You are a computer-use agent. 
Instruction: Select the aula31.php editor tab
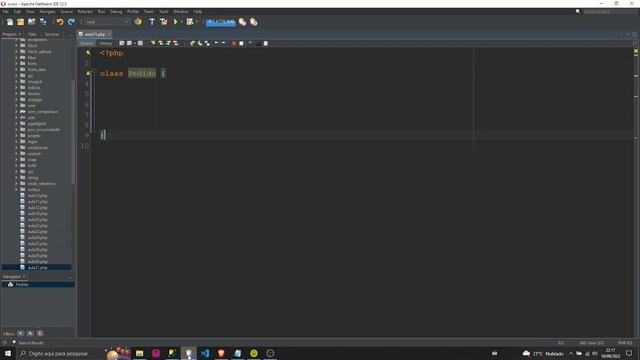coord(94,34)
